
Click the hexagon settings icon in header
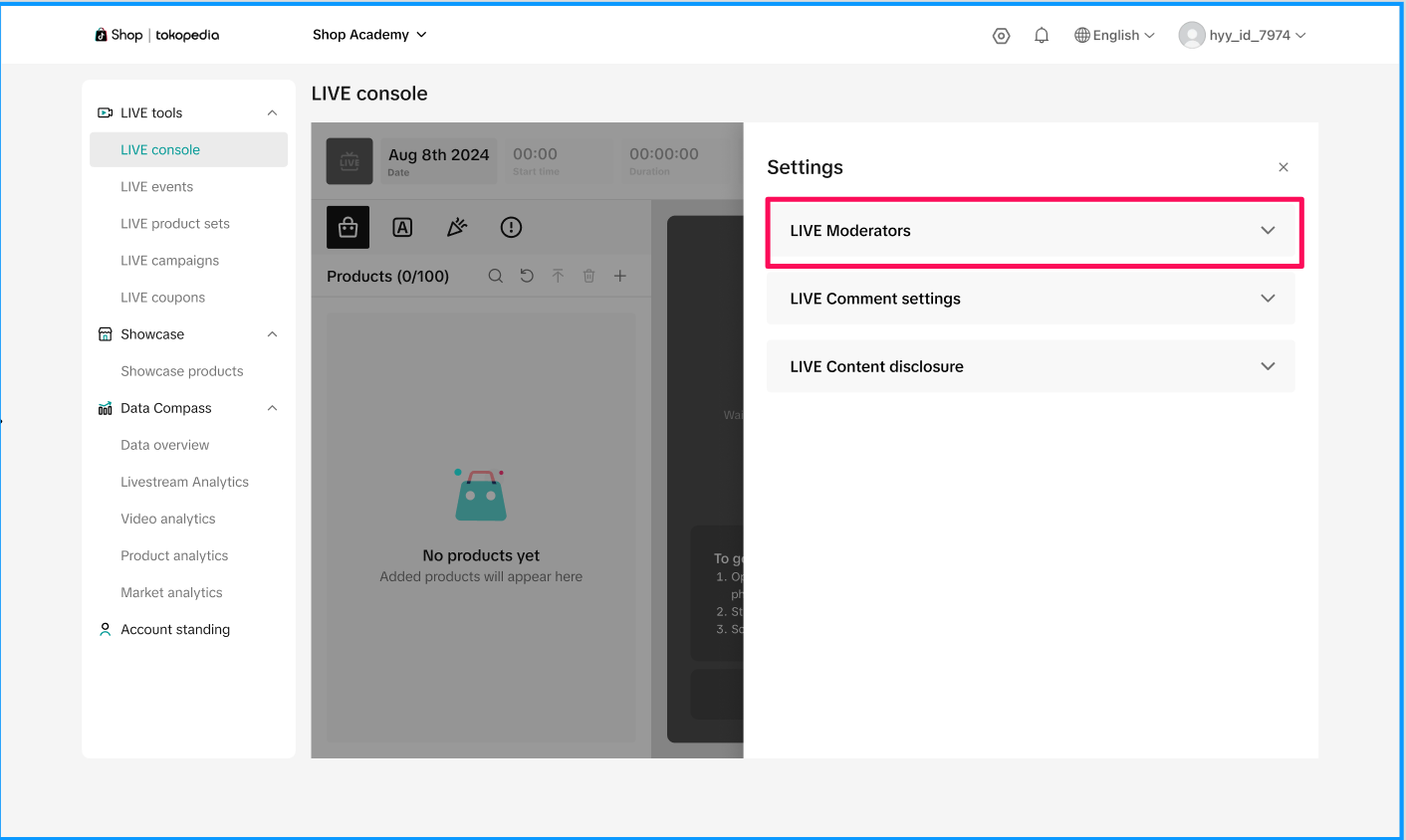[x=1002, y=36]
